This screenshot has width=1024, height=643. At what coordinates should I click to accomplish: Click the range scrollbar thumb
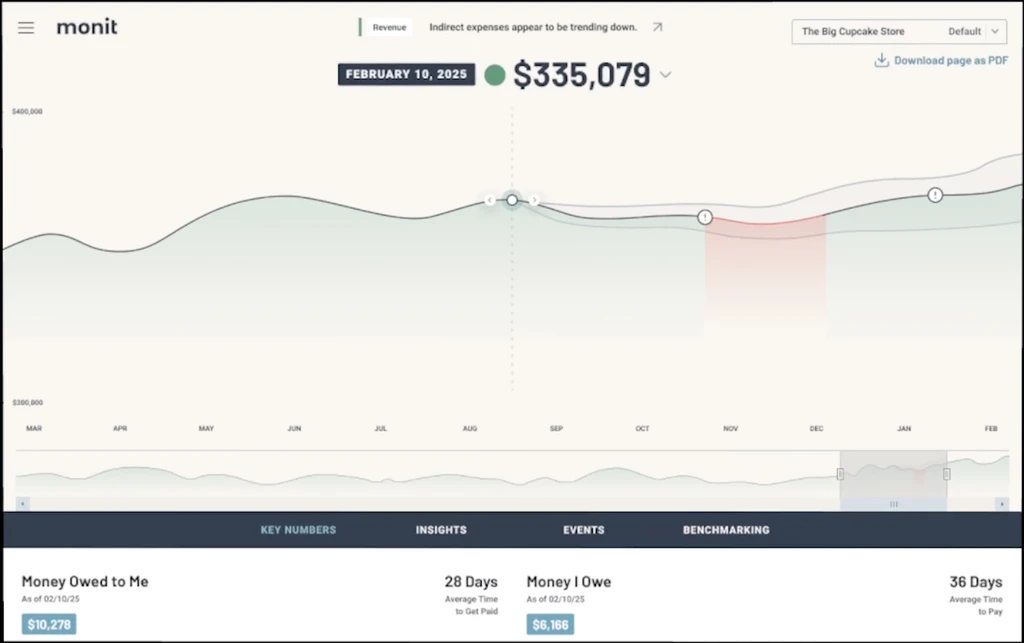(x=893, y=504)
